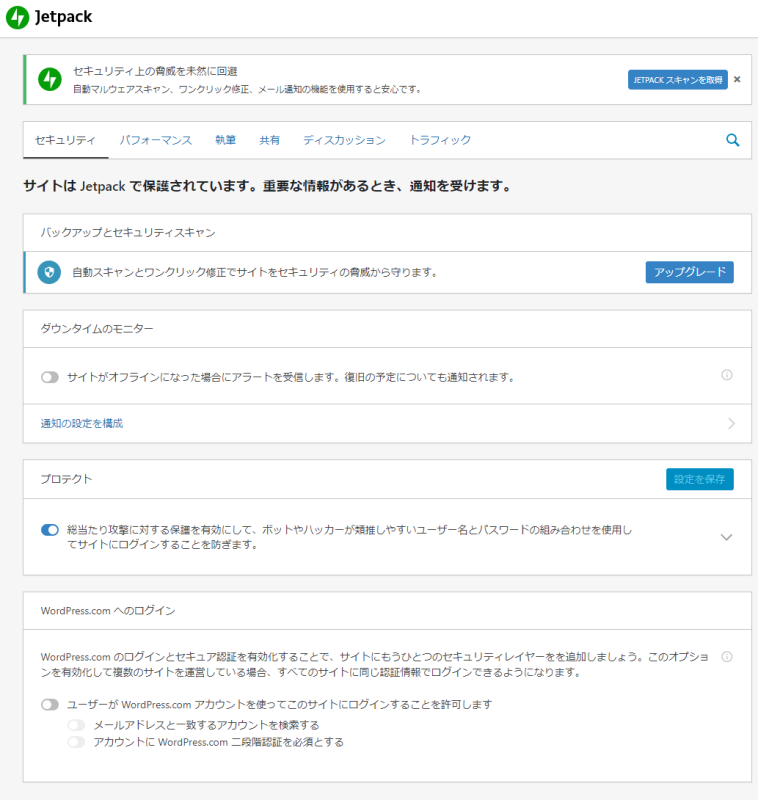Click the info icon in WordPress.com ログイン section
The image size is (758, 800).
729,657
